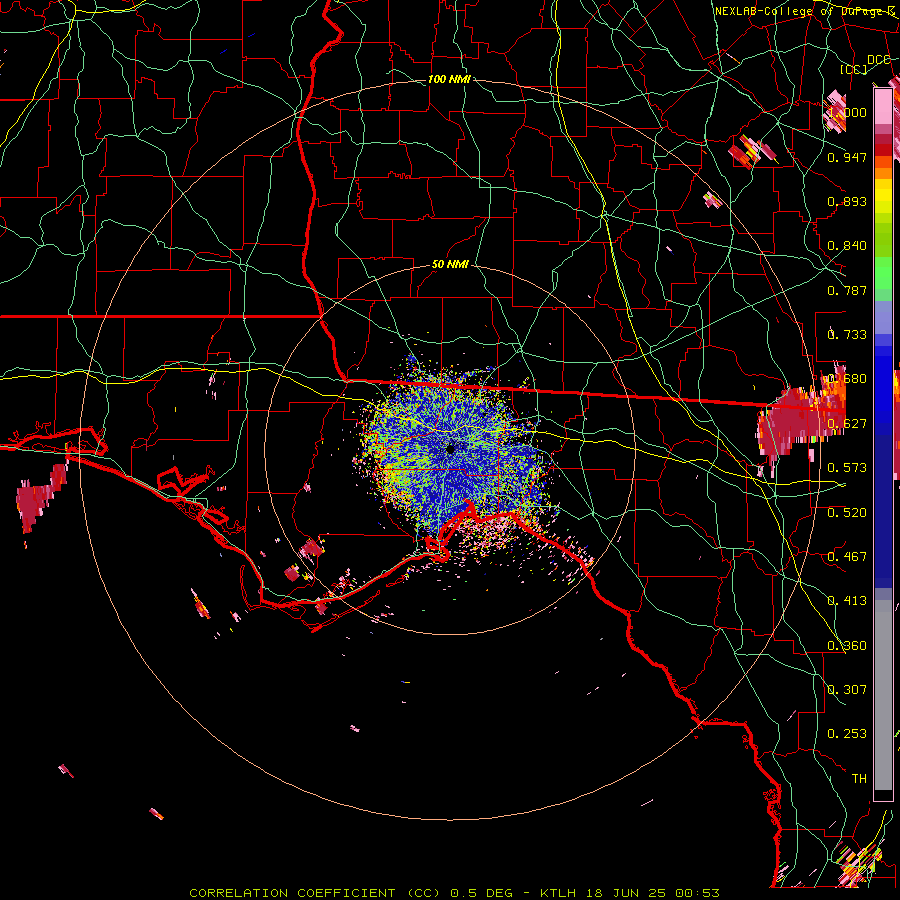This screenshot has width=900, height=900.
Task: Click the 0.520 legend value
Action: coord(847,513)
